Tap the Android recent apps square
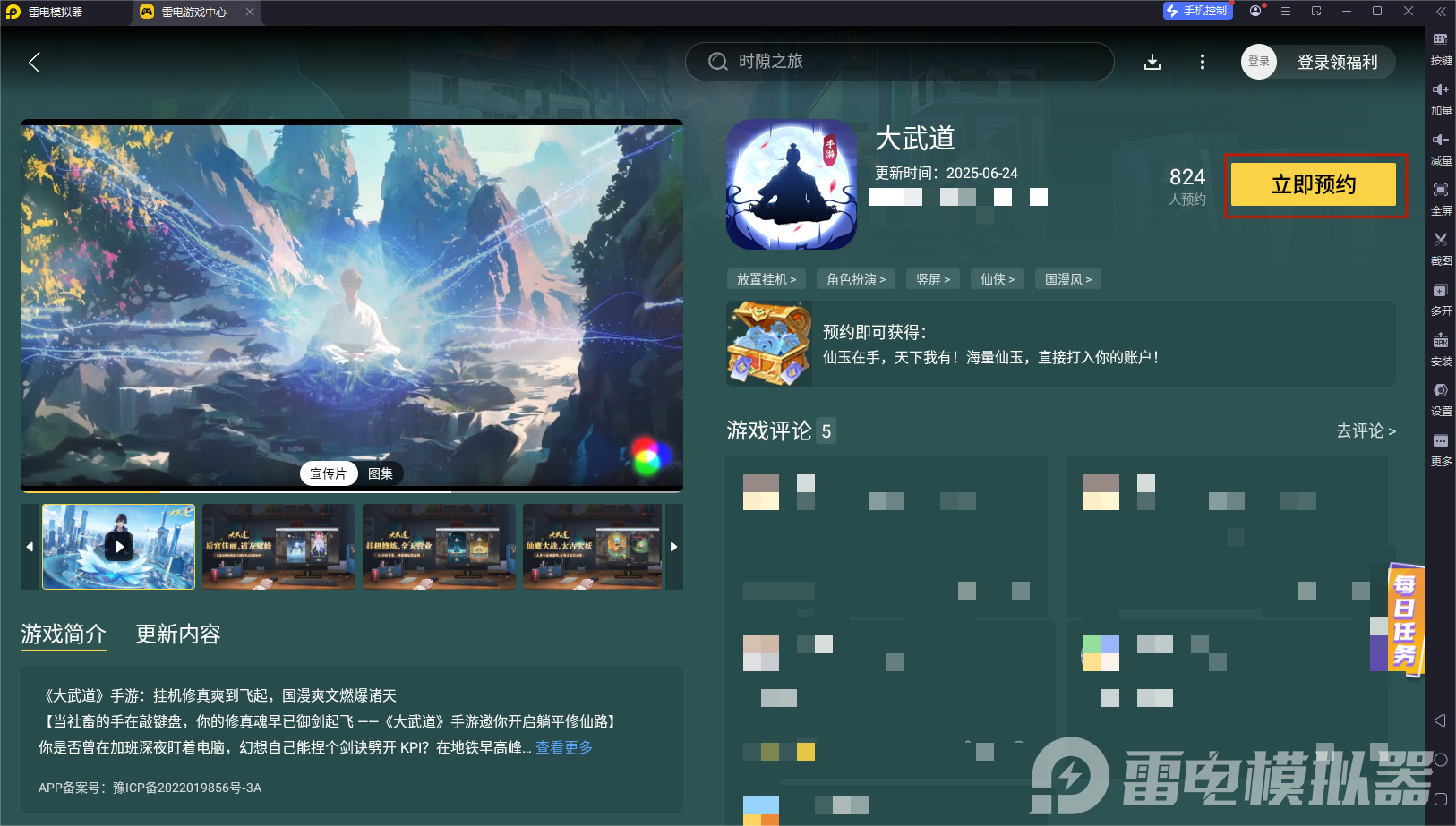Screen dimensions: 1456x826 (1440, 799)
